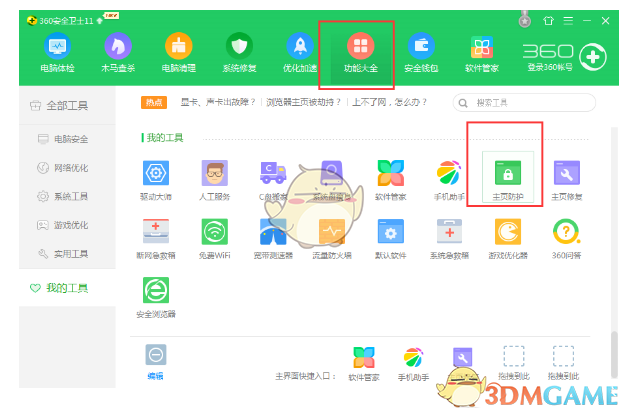Launch 免费WiFi tool

tap(215, 239)
